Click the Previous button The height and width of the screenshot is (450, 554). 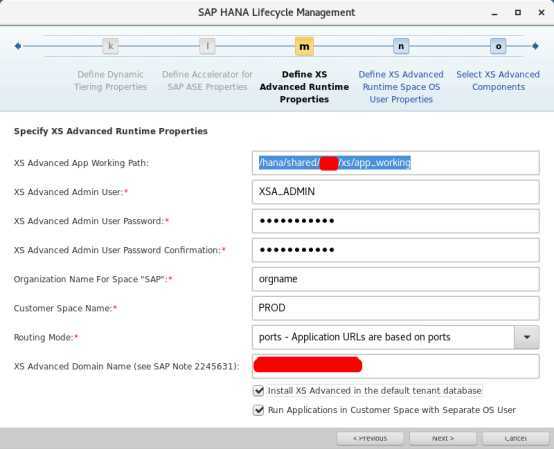coord(370,438)
